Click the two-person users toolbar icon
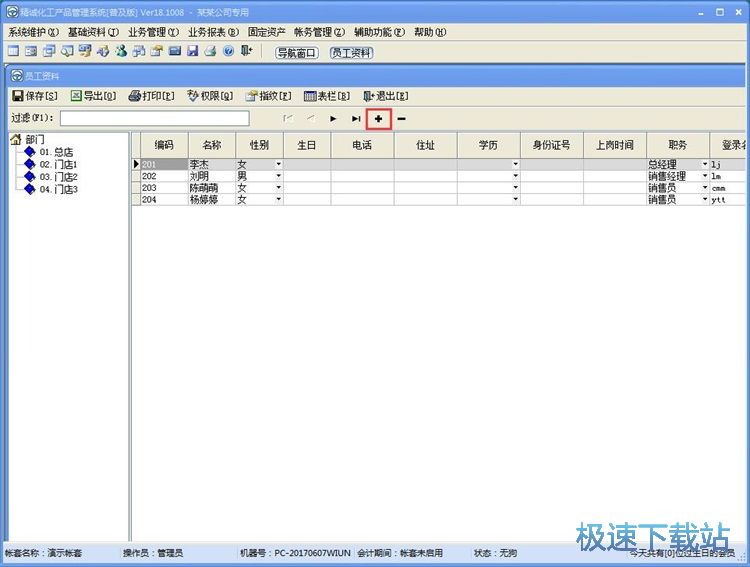This screenshot has width=750, height=567. 121,51
